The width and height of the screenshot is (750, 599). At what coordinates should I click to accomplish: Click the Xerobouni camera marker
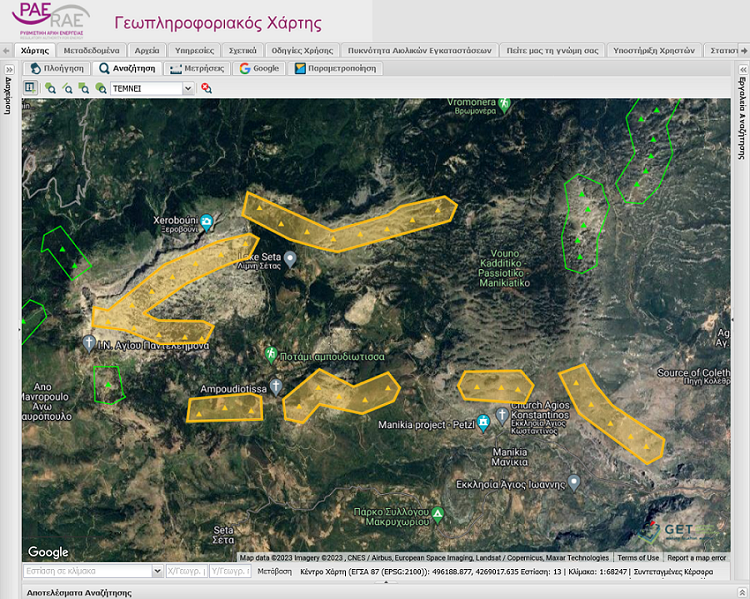click(206, 222)
